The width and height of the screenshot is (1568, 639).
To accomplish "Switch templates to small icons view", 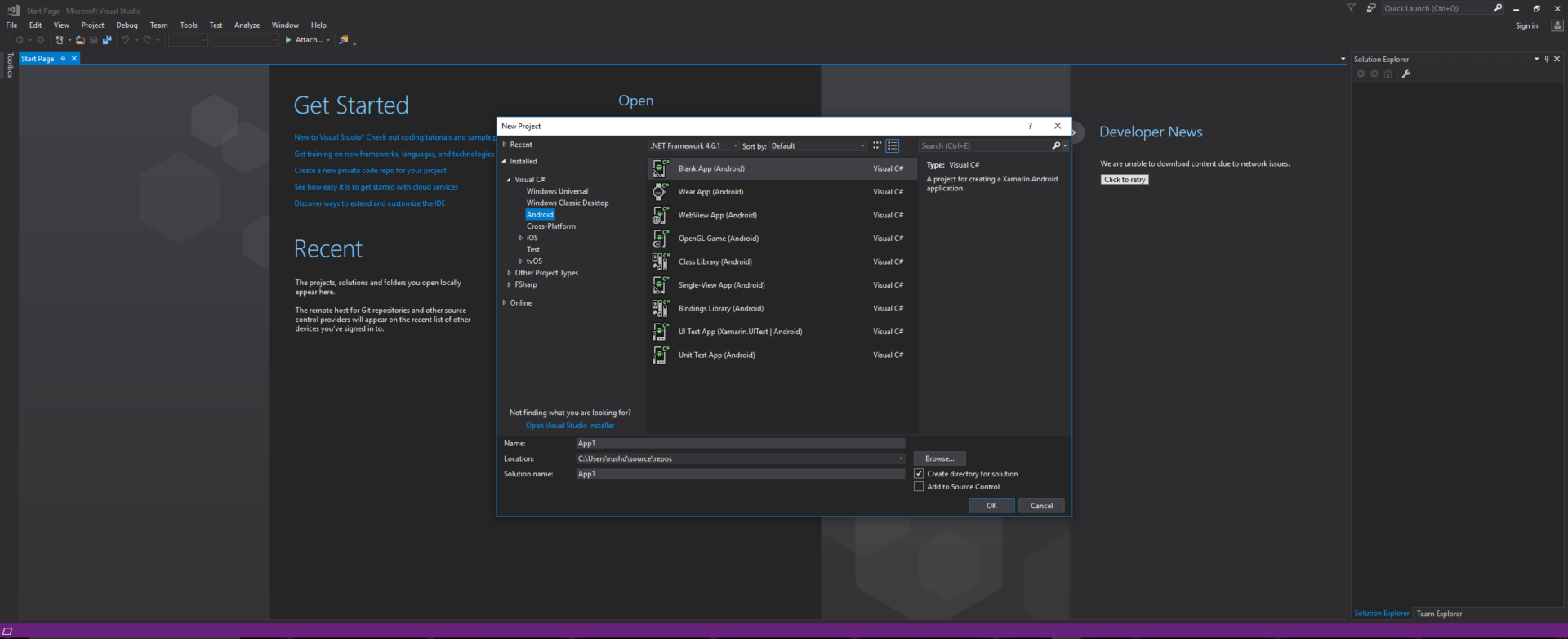I will click(x=877, y=146).
